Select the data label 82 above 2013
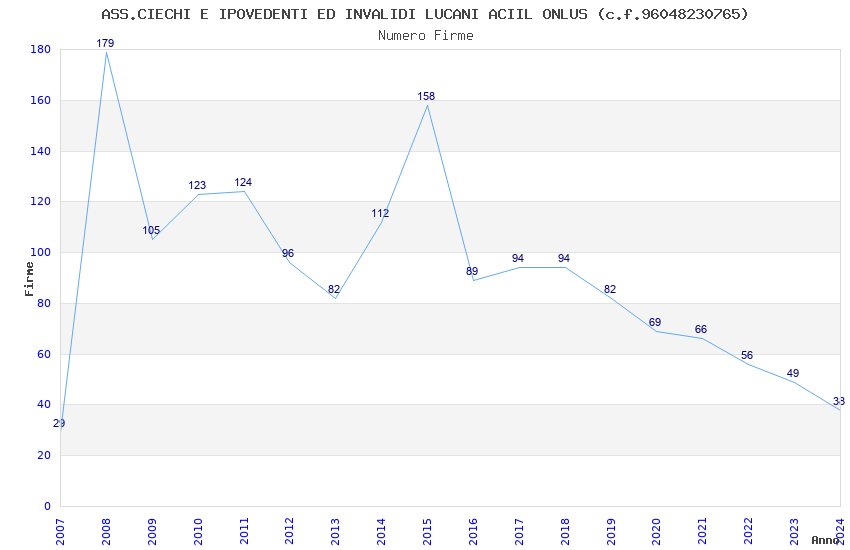The image size is (850, 550). pyautogui.click(x=334, y=289)
